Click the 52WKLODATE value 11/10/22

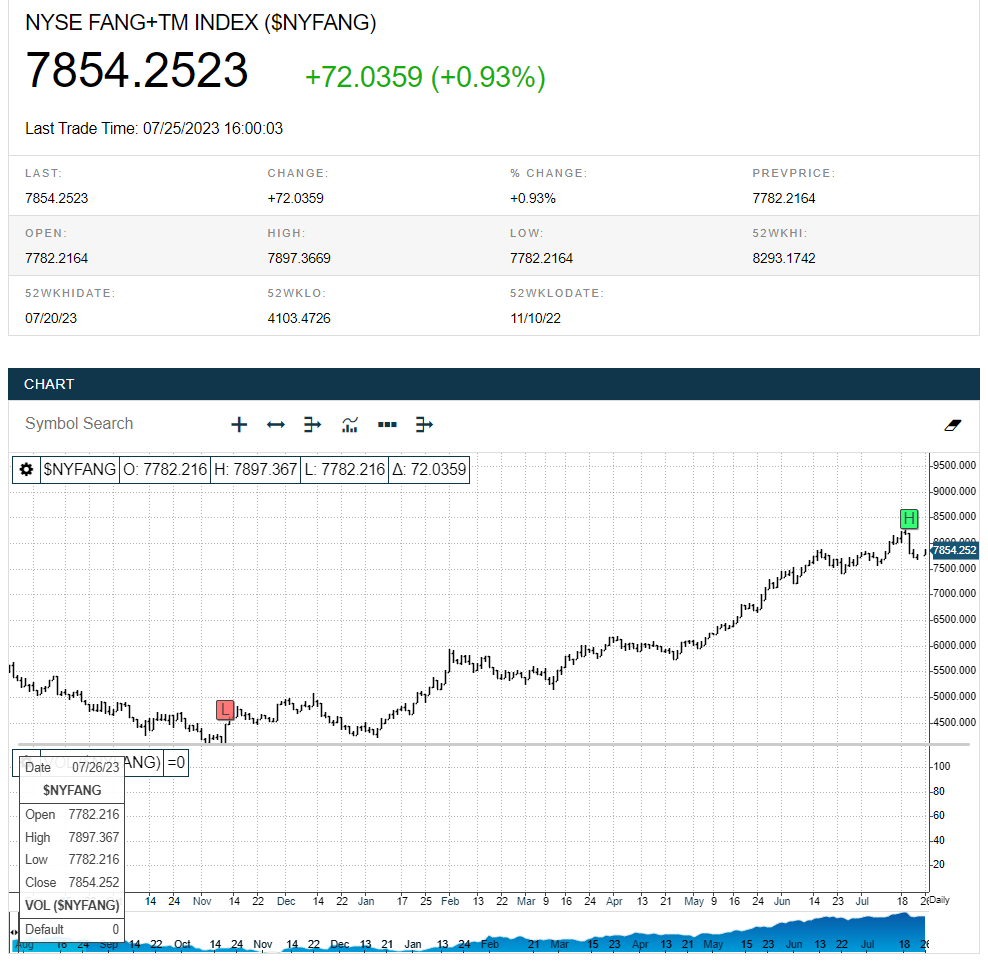point(535,318)
